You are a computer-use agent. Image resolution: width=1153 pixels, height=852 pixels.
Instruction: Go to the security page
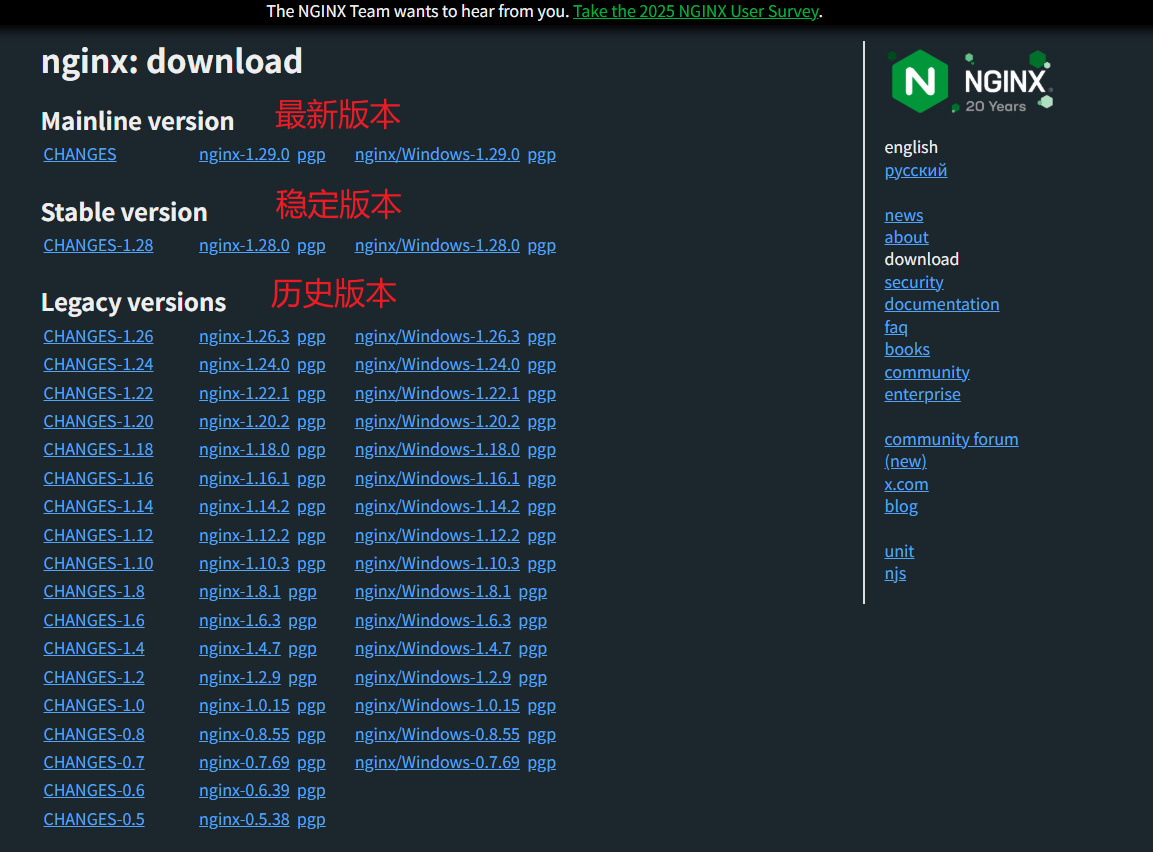913,282
